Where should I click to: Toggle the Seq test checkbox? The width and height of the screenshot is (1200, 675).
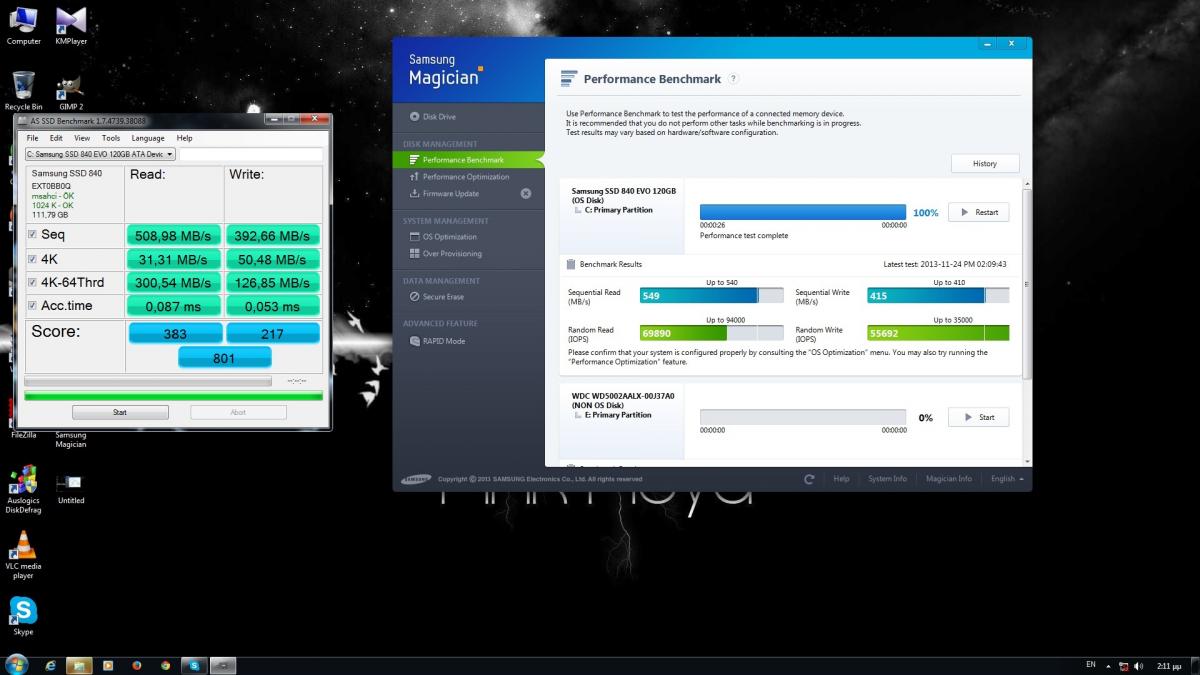pyautogui.click(x=32, y=235)
